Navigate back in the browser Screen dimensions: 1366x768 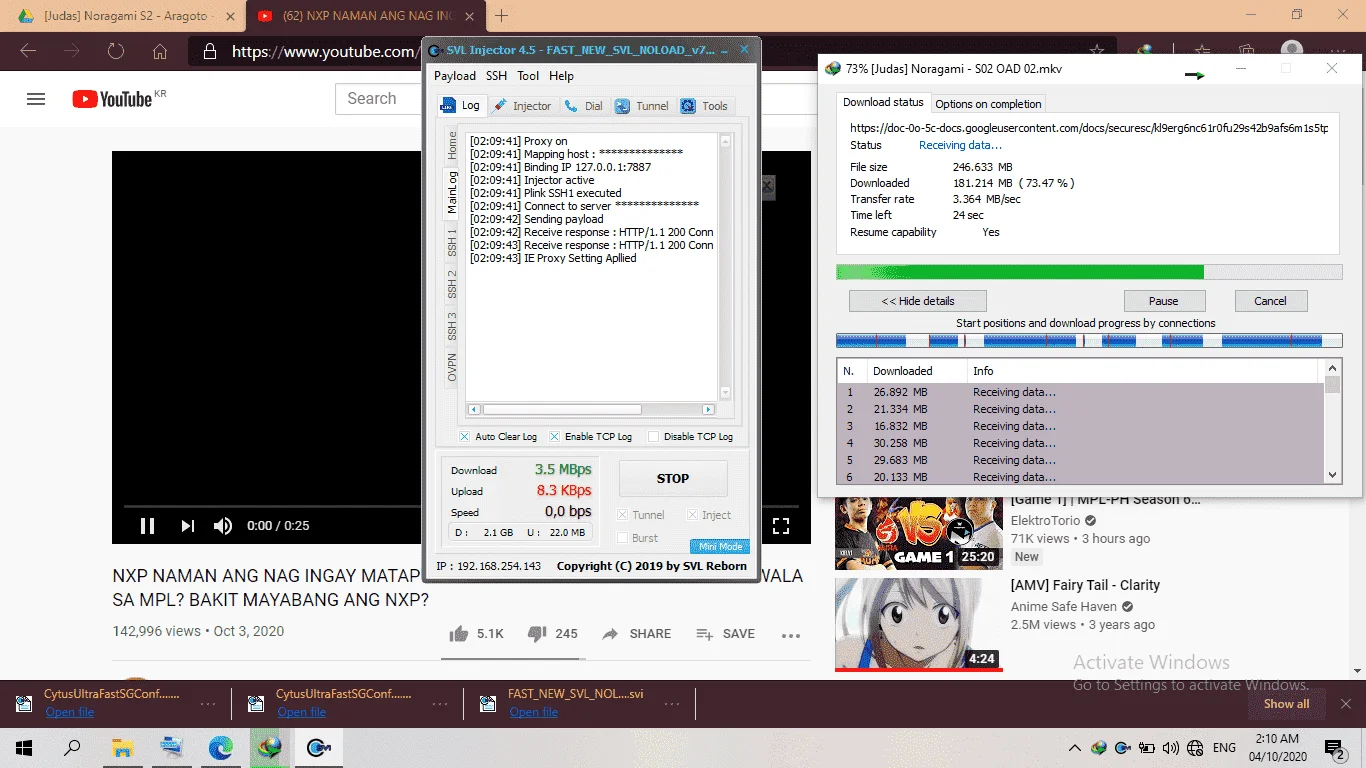[28, 52]
